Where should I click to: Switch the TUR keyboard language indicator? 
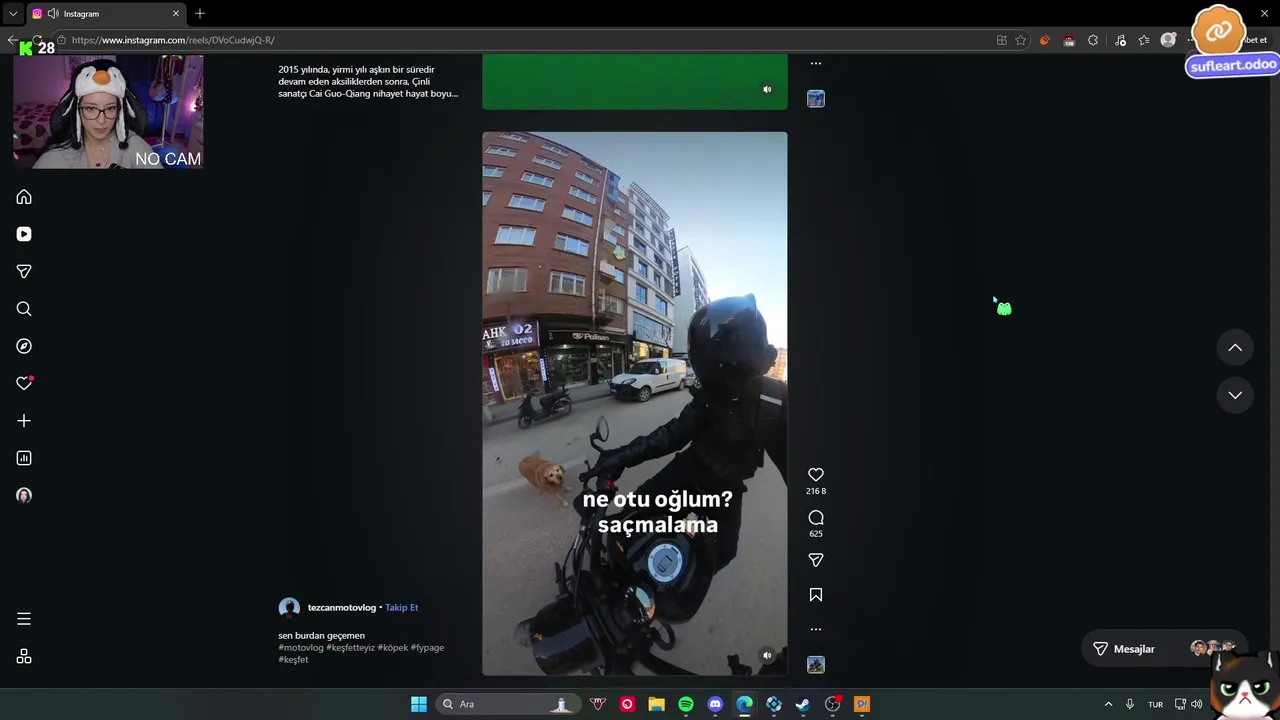pos(1155,704)
